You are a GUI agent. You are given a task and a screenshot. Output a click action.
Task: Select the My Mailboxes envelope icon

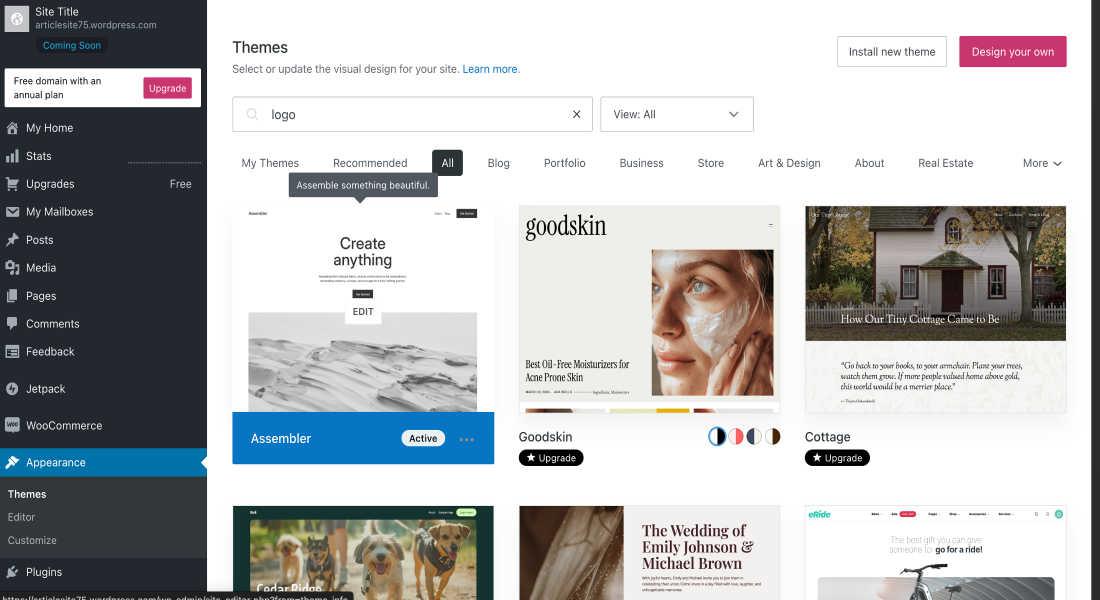[12, 212]
